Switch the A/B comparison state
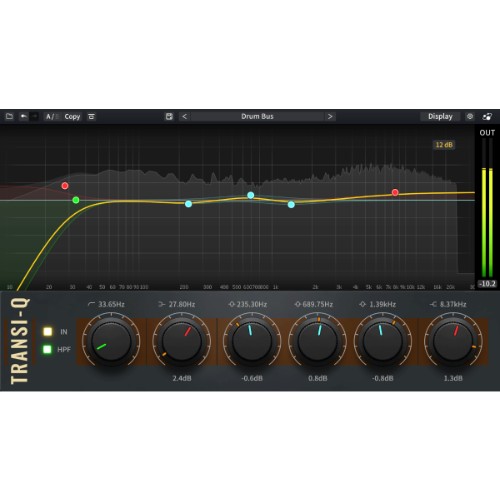The width and height of the screenshot is (500, 500). [52, 117]
